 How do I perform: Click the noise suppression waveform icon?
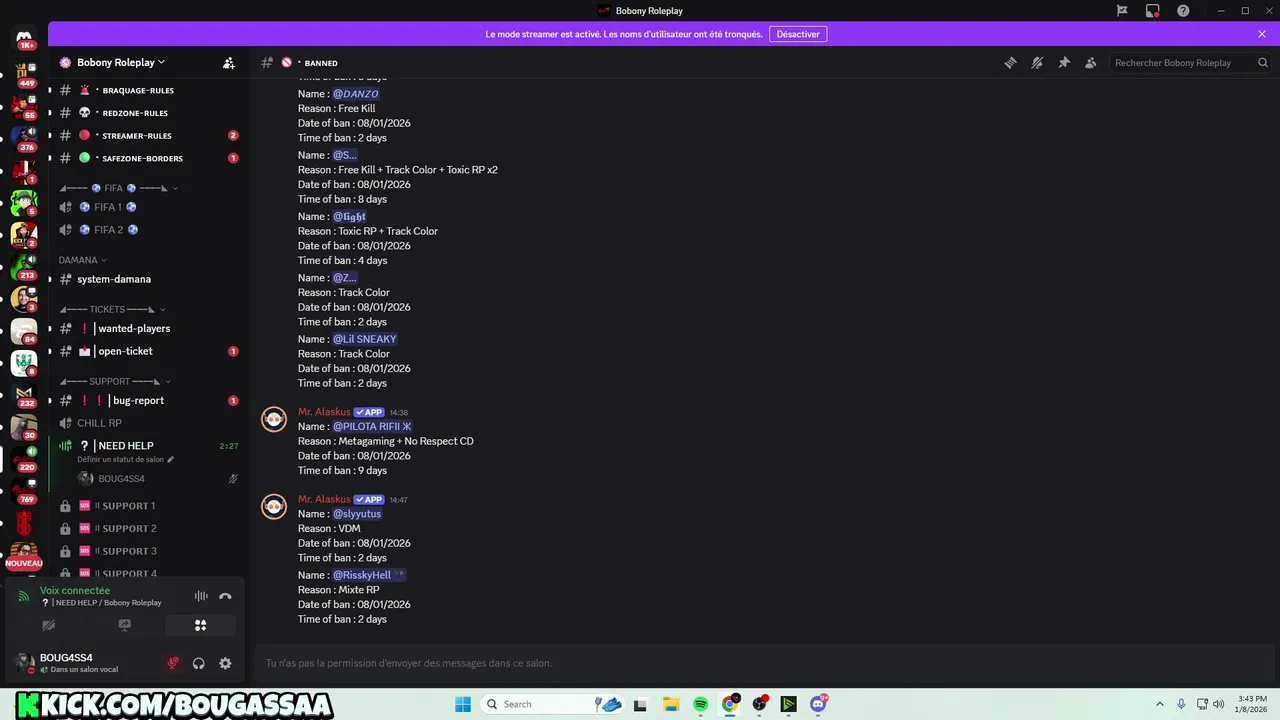(201, 596)
